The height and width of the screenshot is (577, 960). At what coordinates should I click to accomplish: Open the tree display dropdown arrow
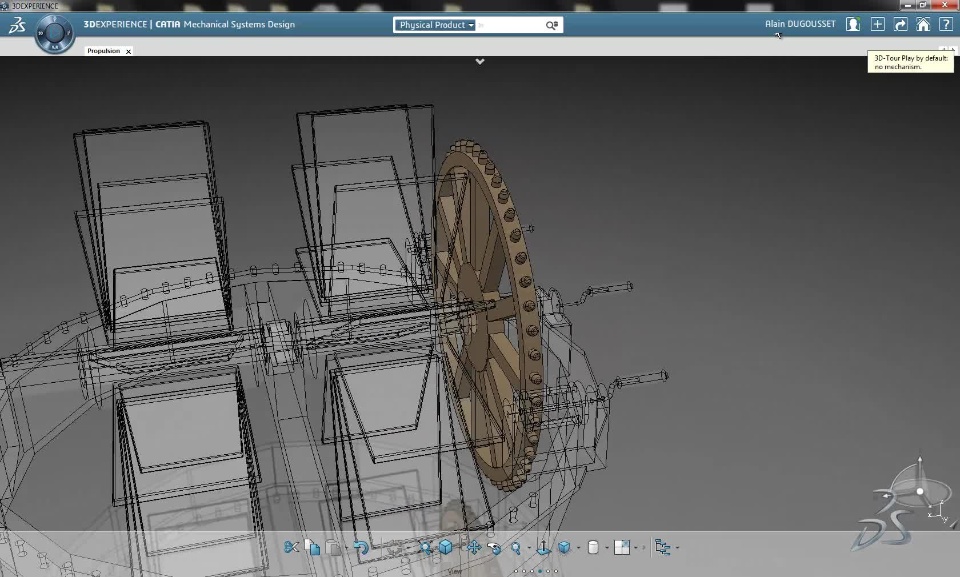coord(677,548)
